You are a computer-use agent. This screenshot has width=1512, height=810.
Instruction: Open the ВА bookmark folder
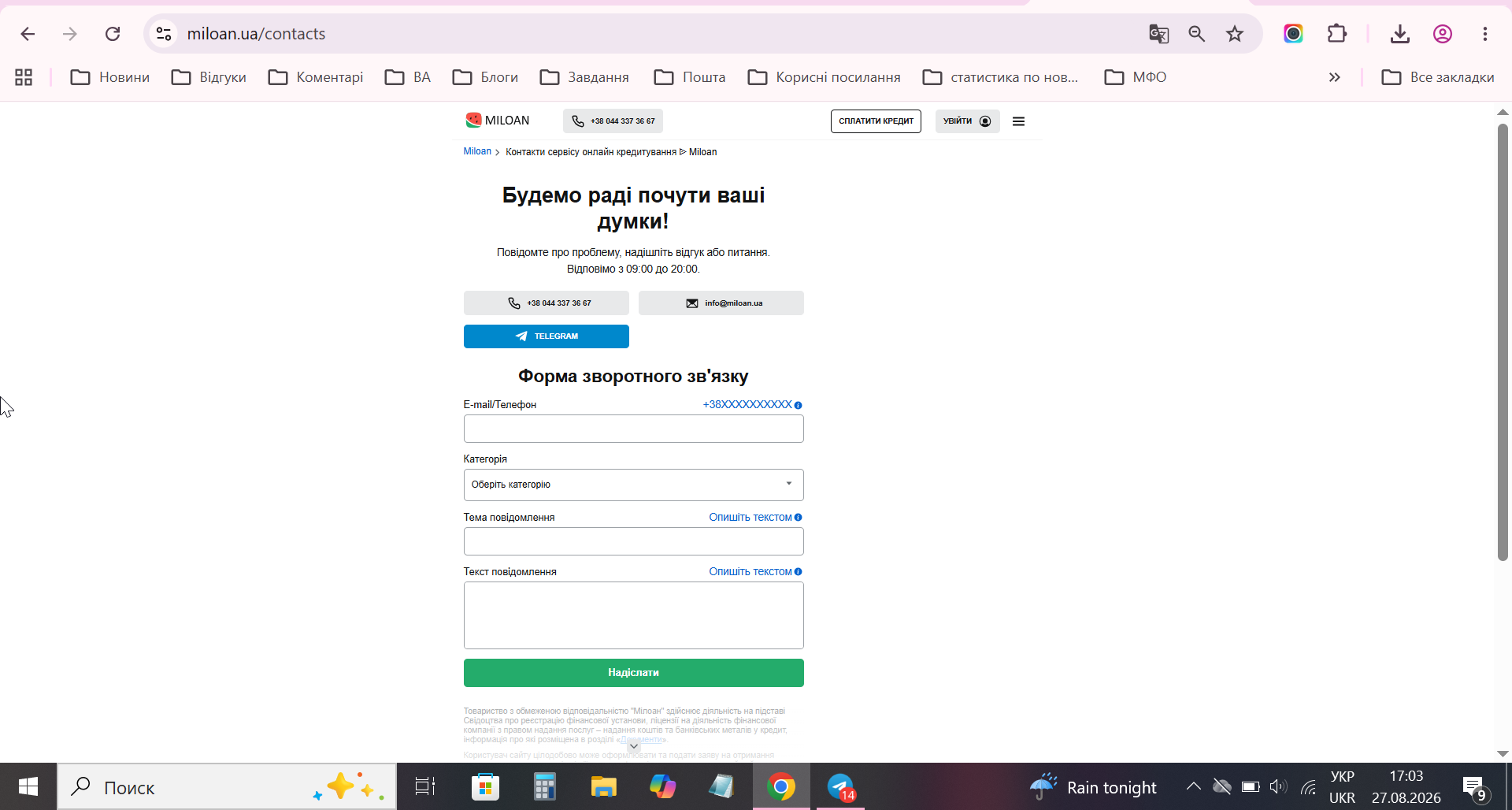click(x=408, y=77)
